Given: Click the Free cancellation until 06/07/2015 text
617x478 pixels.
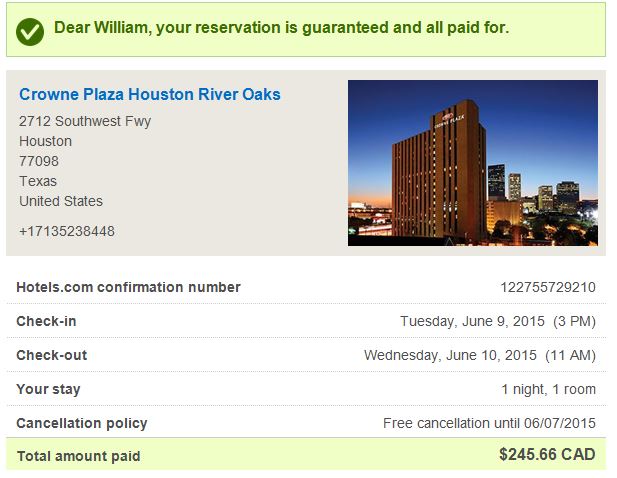Looking at the screenshot, I should pos(489,423).
